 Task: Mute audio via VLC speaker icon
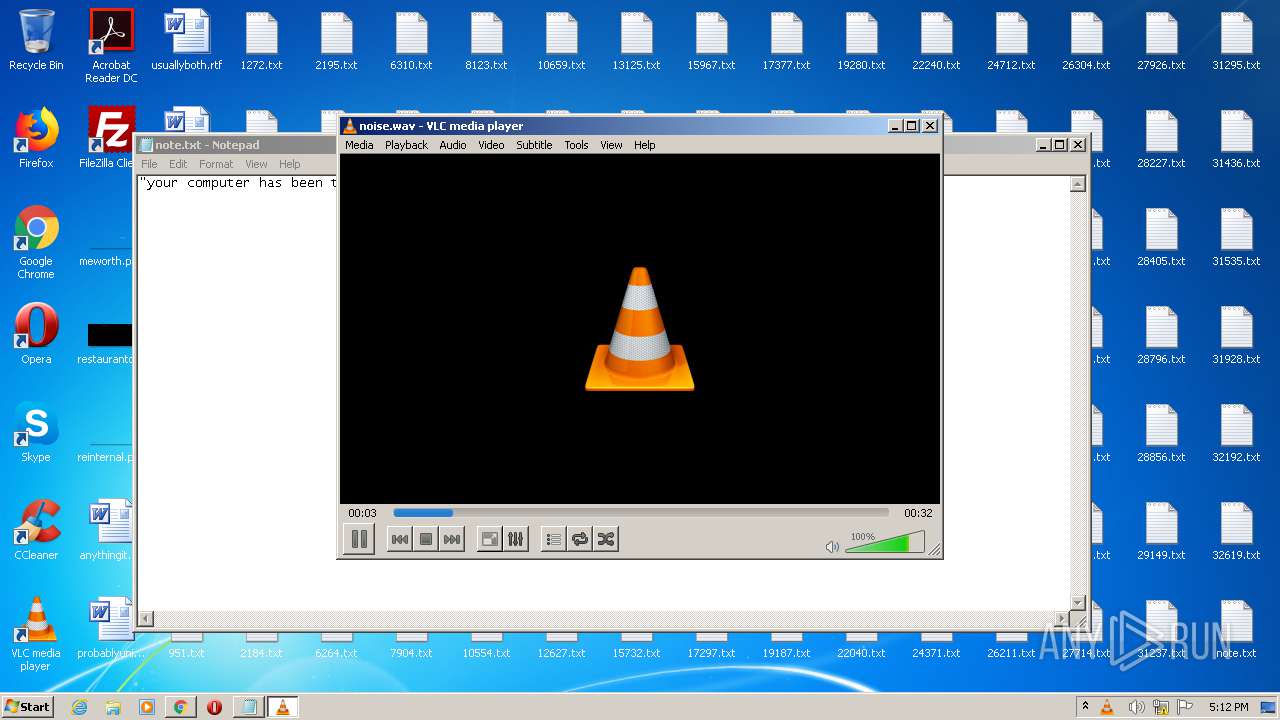click(832, 546)
